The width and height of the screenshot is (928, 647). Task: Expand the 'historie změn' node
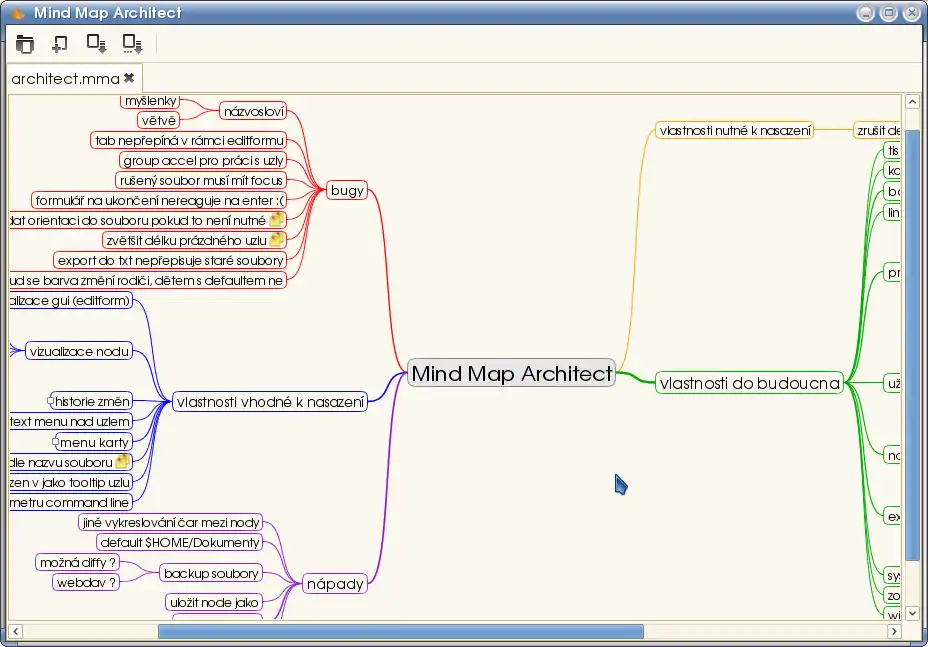(50, 401)
